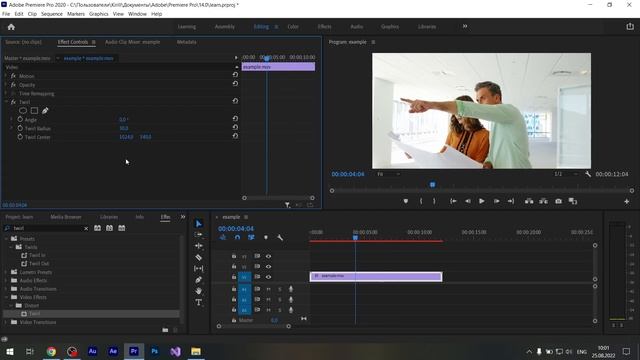640x360 pixels.
Task: Open the Fit zoom level dropdown
Action: click(388, 174)
